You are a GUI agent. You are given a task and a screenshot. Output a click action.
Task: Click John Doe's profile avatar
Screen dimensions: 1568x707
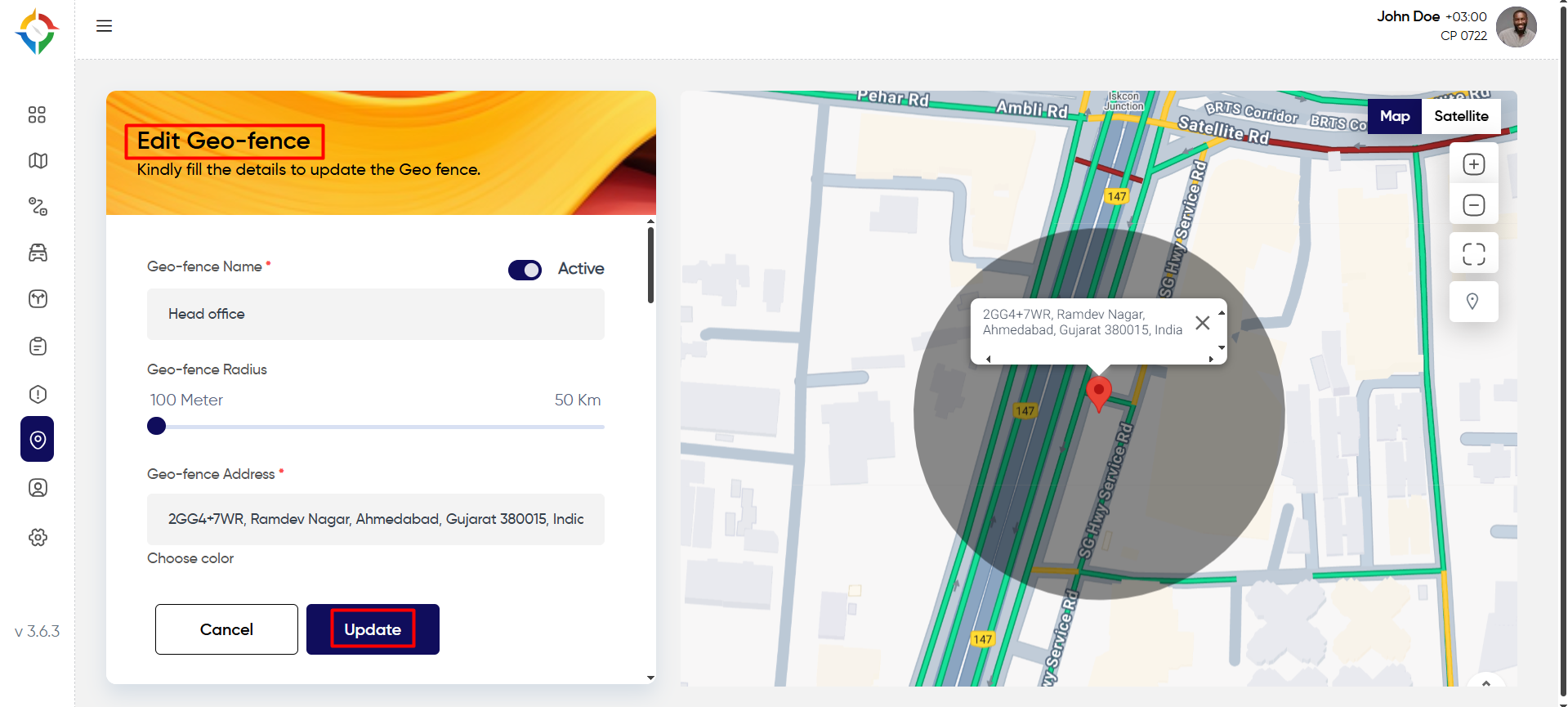click(x=1517, y=27)
